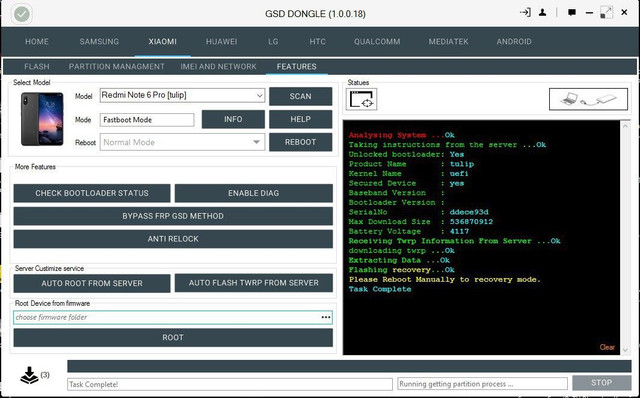640x398 pixels.
Task: Minimize the GSD DONGLE window
Action: [x=589, y=13]
